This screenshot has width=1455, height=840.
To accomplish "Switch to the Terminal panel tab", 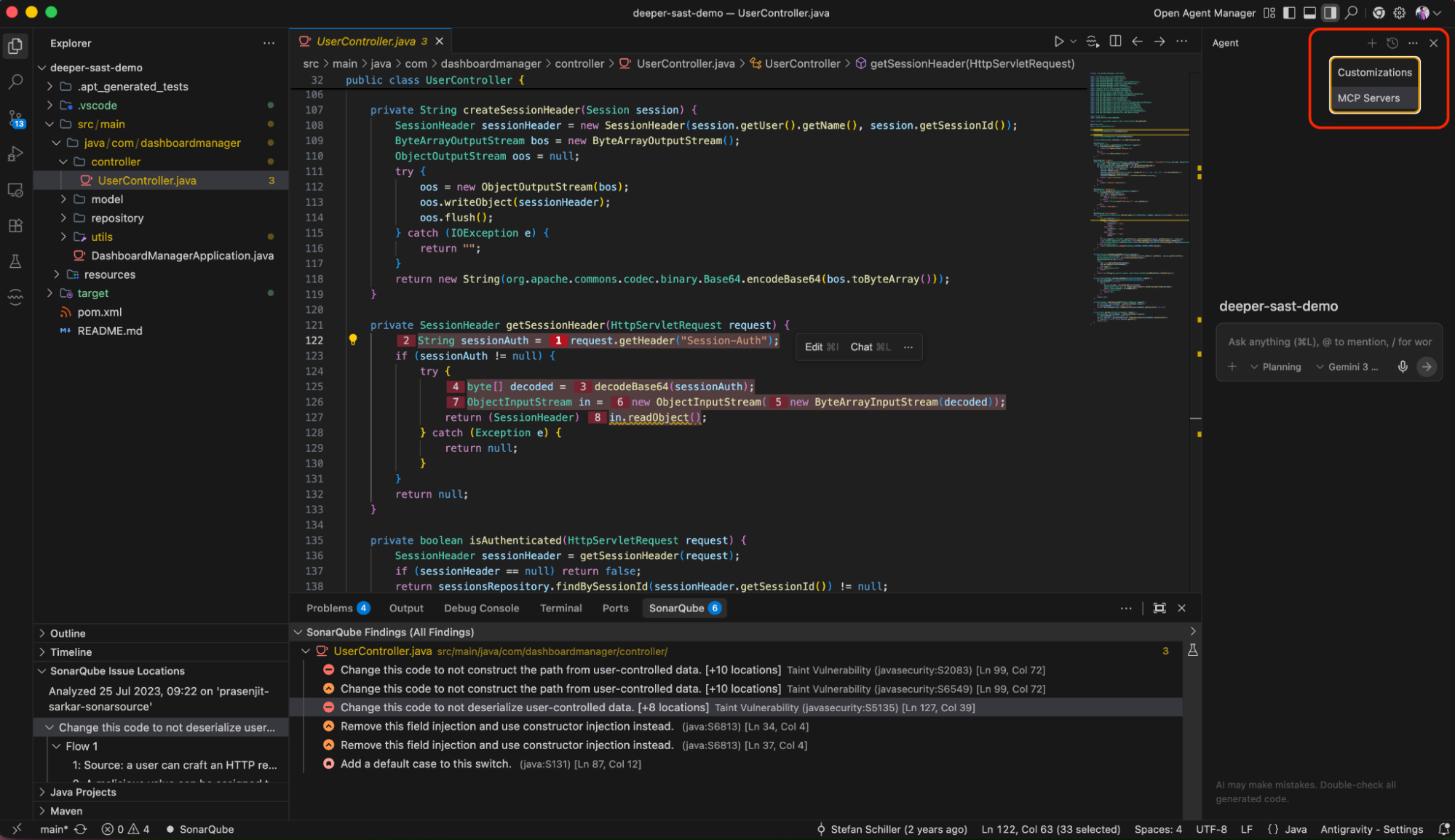I will (x=560, y=608).
